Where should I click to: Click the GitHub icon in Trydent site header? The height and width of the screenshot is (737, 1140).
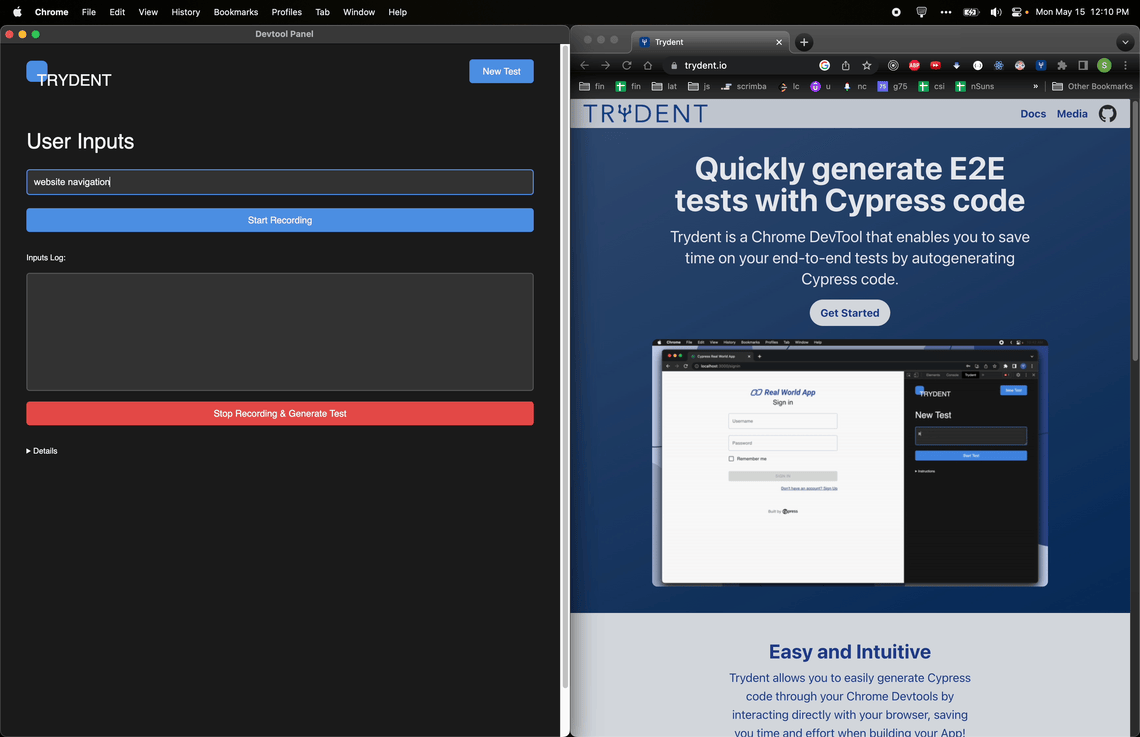point(1107,113)
